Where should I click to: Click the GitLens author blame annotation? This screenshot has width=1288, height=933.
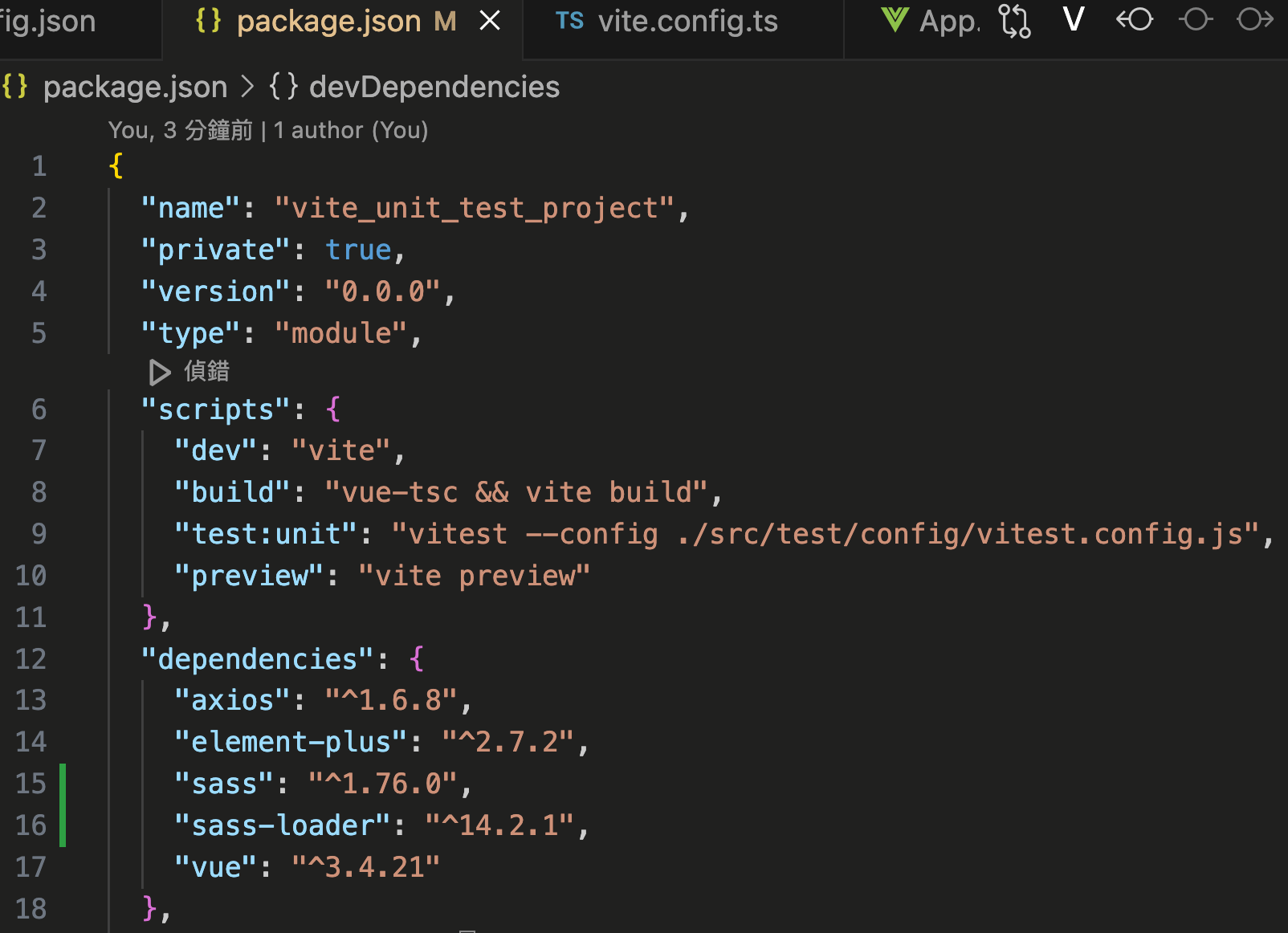click(268, 130)
